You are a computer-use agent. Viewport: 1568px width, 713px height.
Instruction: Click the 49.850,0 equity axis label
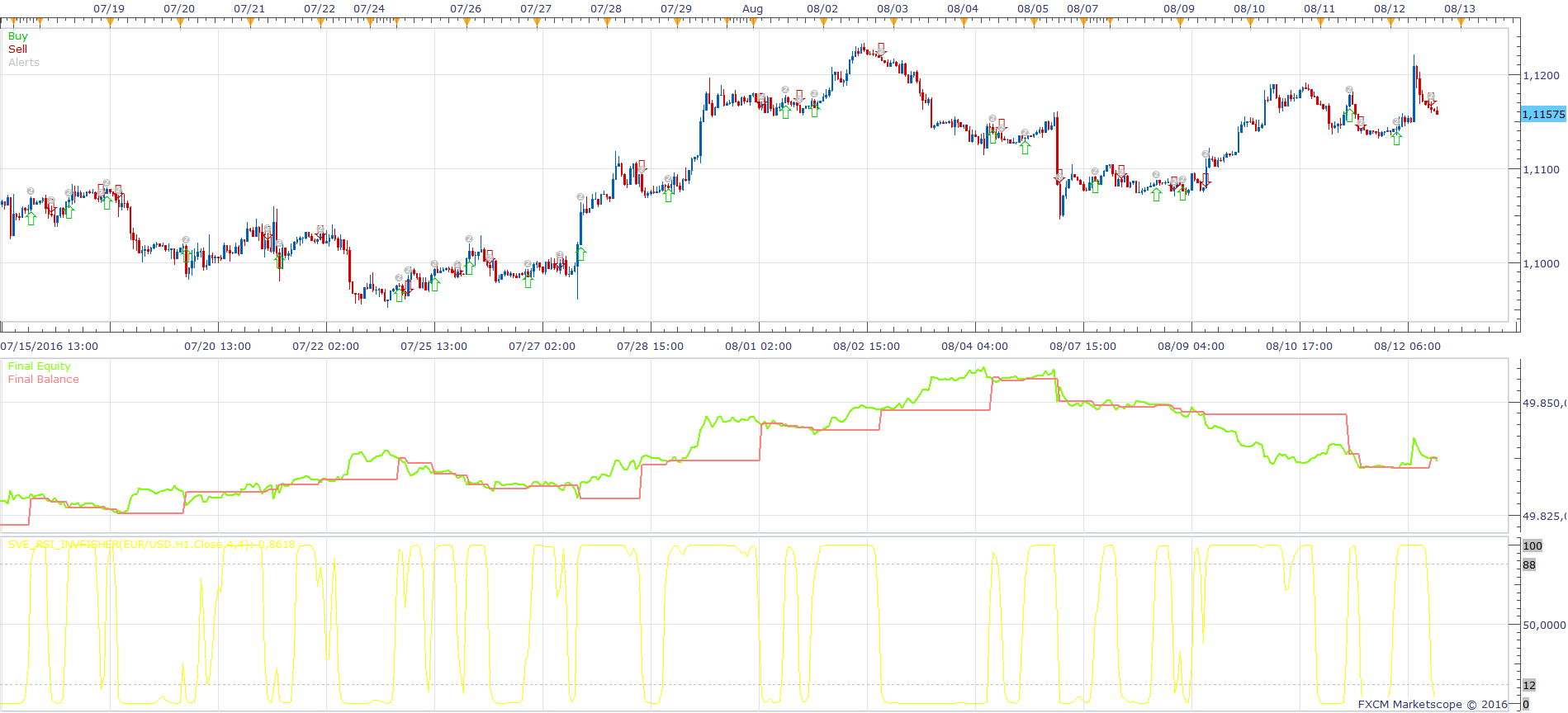pos(1544,404)
